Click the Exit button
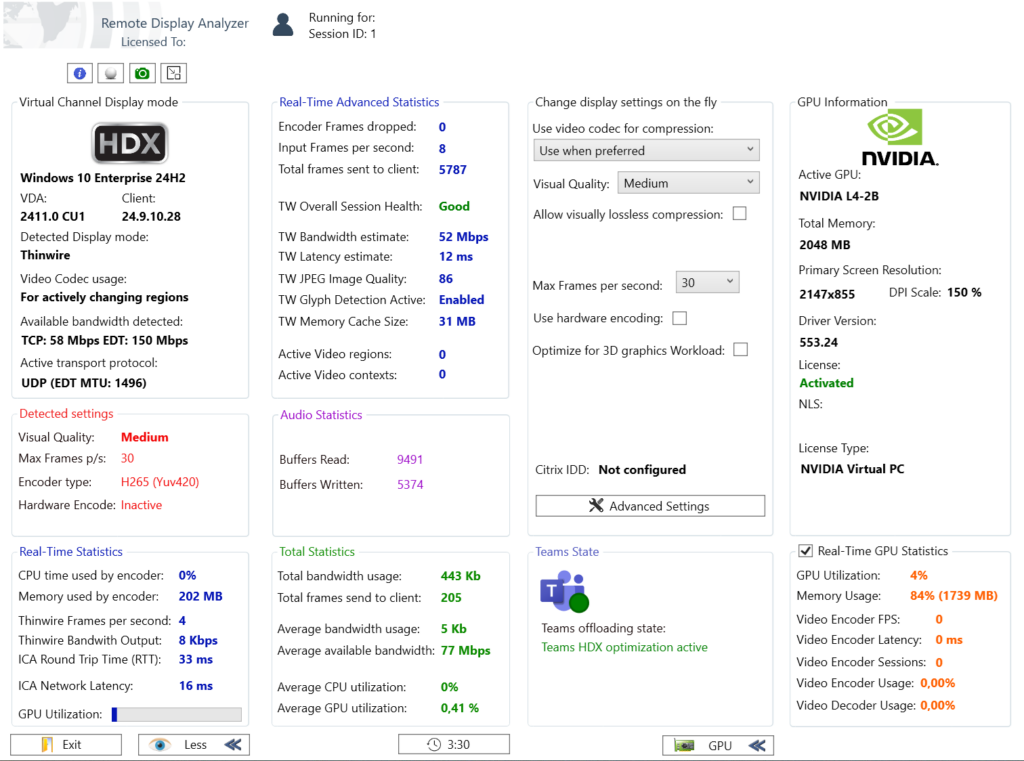The height and width of the screenshot is (761, 1024). [66, 745]
